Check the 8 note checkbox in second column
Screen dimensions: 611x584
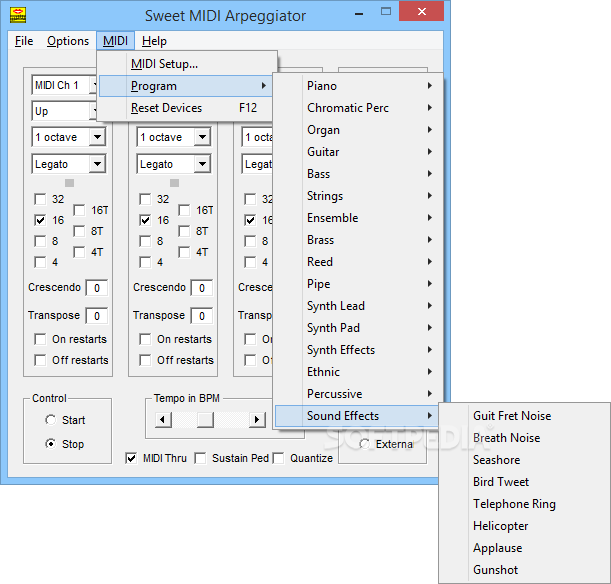pos(145,241)
